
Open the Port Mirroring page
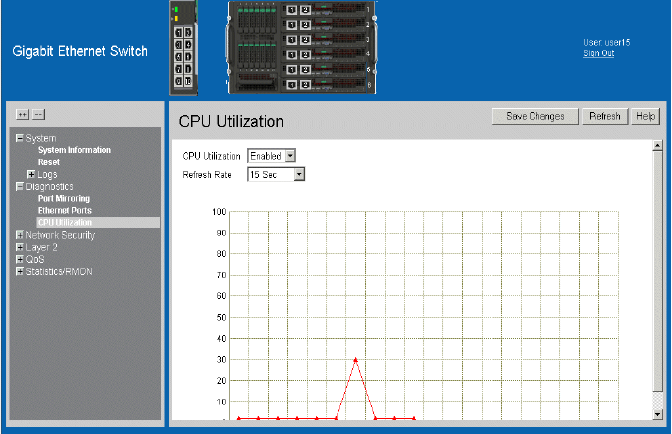(x=63, y=199)
